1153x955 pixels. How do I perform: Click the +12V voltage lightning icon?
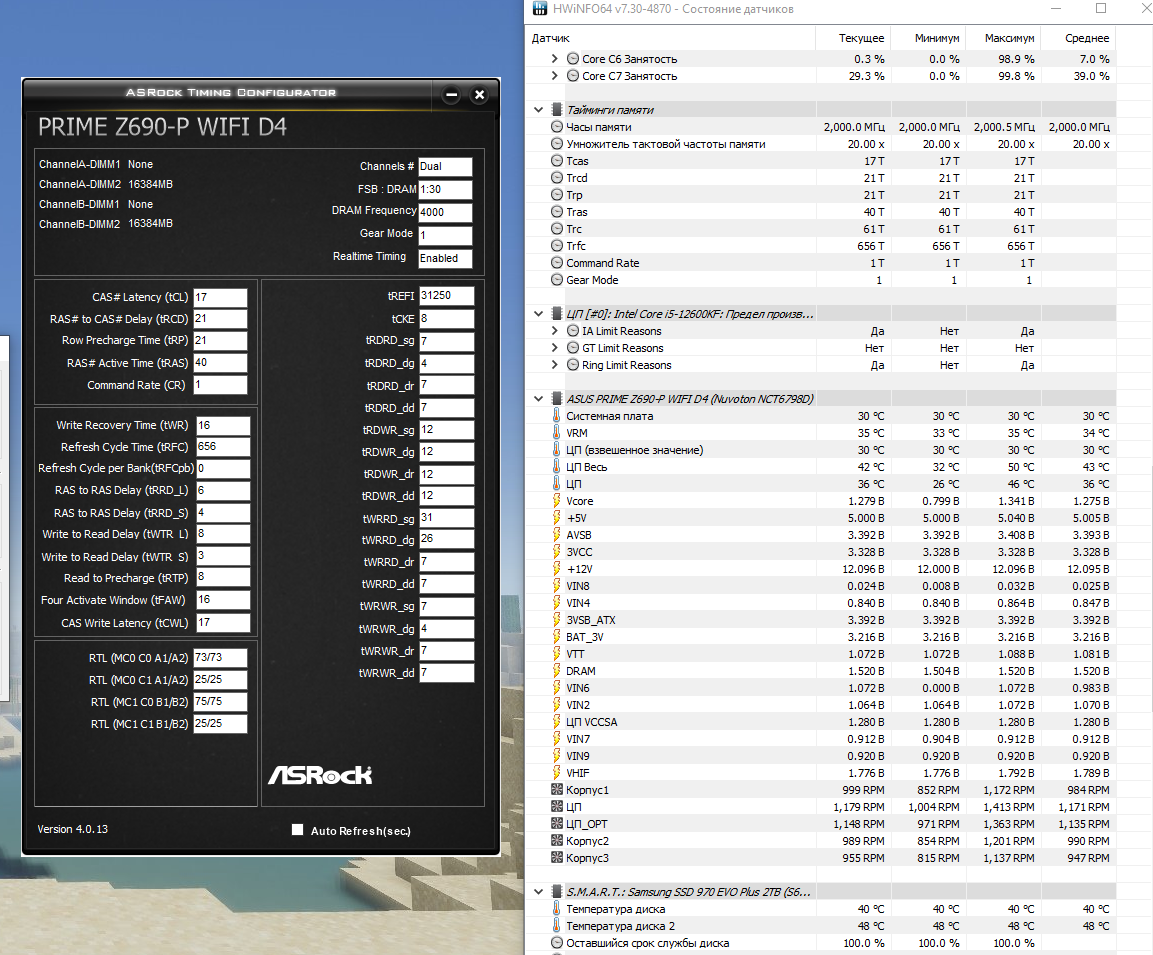coord(557,569)
